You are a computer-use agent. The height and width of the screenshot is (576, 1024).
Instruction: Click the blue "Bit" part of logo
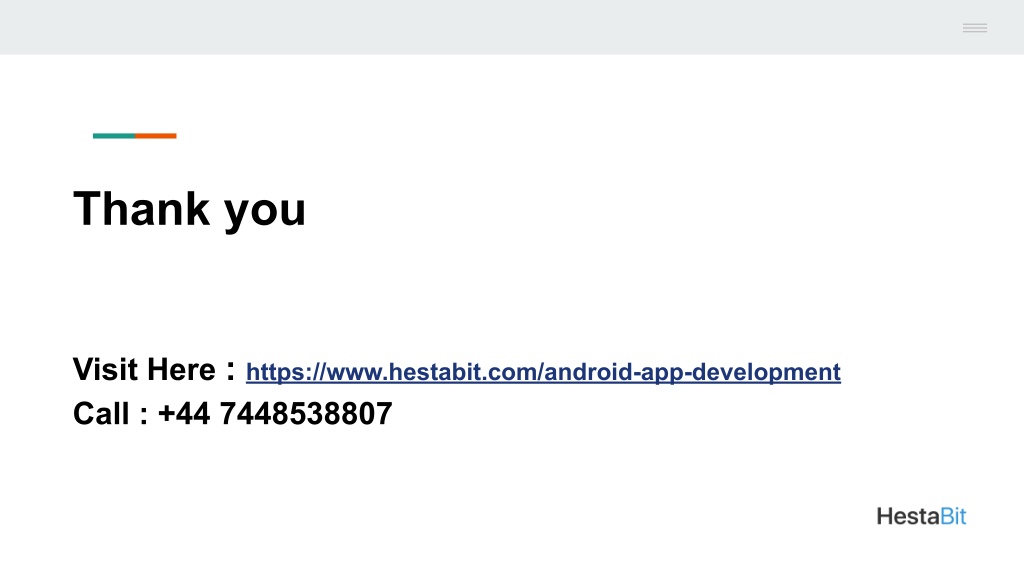point(953,517)
